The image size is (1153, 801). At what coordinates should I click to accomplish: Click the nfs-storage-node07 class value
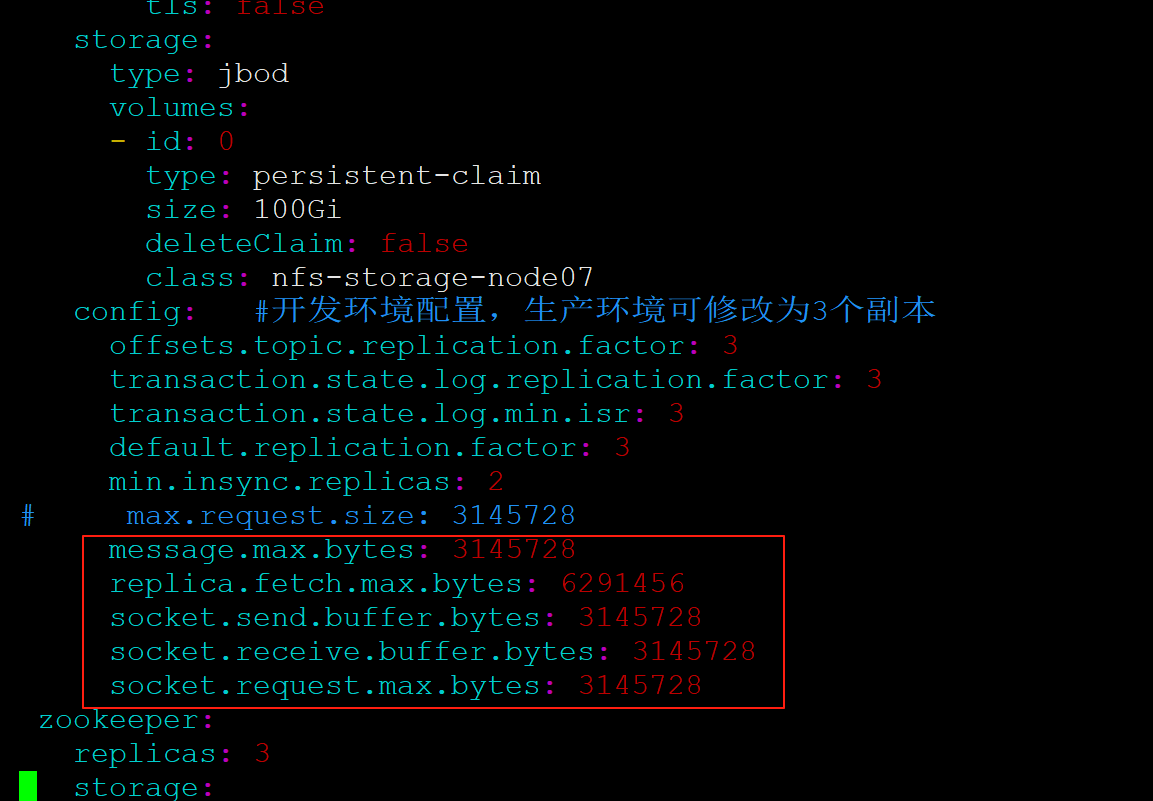pos(432,278)
